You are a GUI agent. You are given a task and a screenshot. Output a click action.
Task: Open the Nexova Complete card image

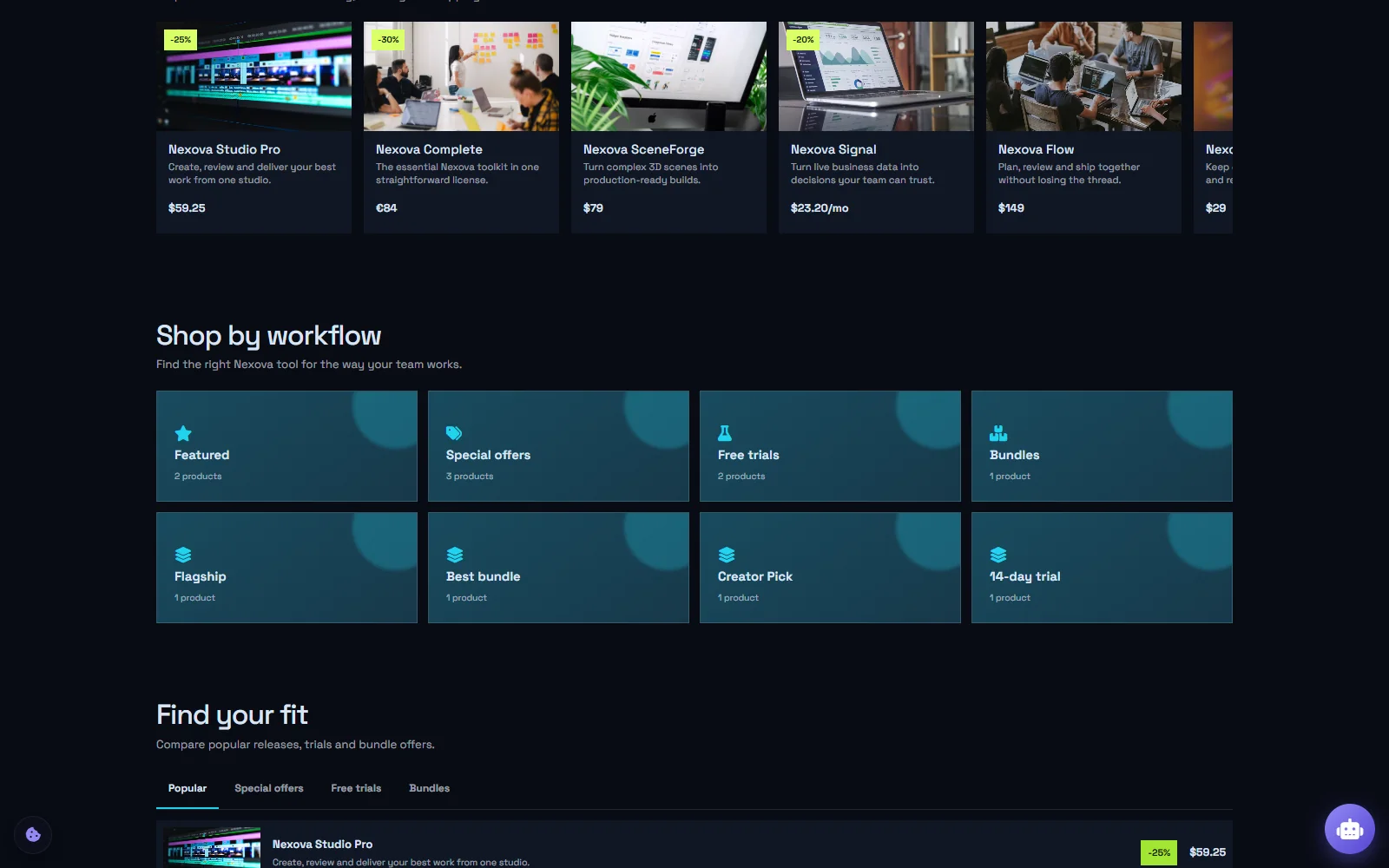click(x=461, y=76)
